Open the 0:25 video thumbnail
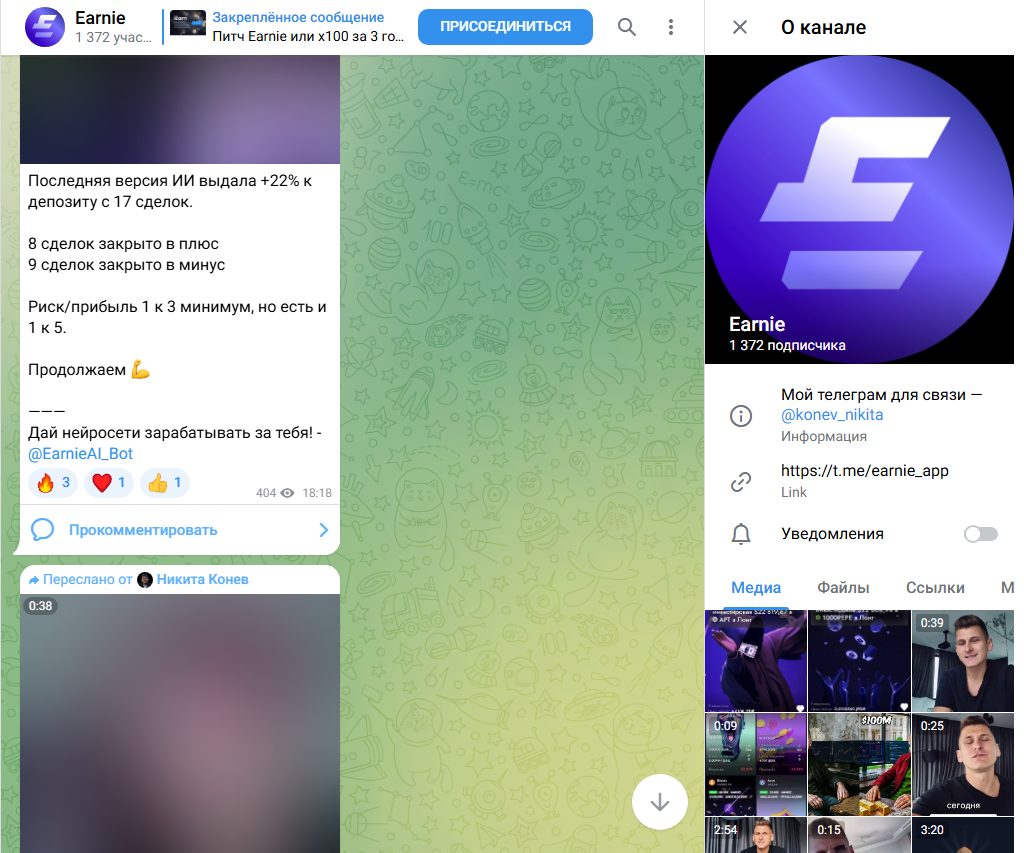 coord(963,764)
